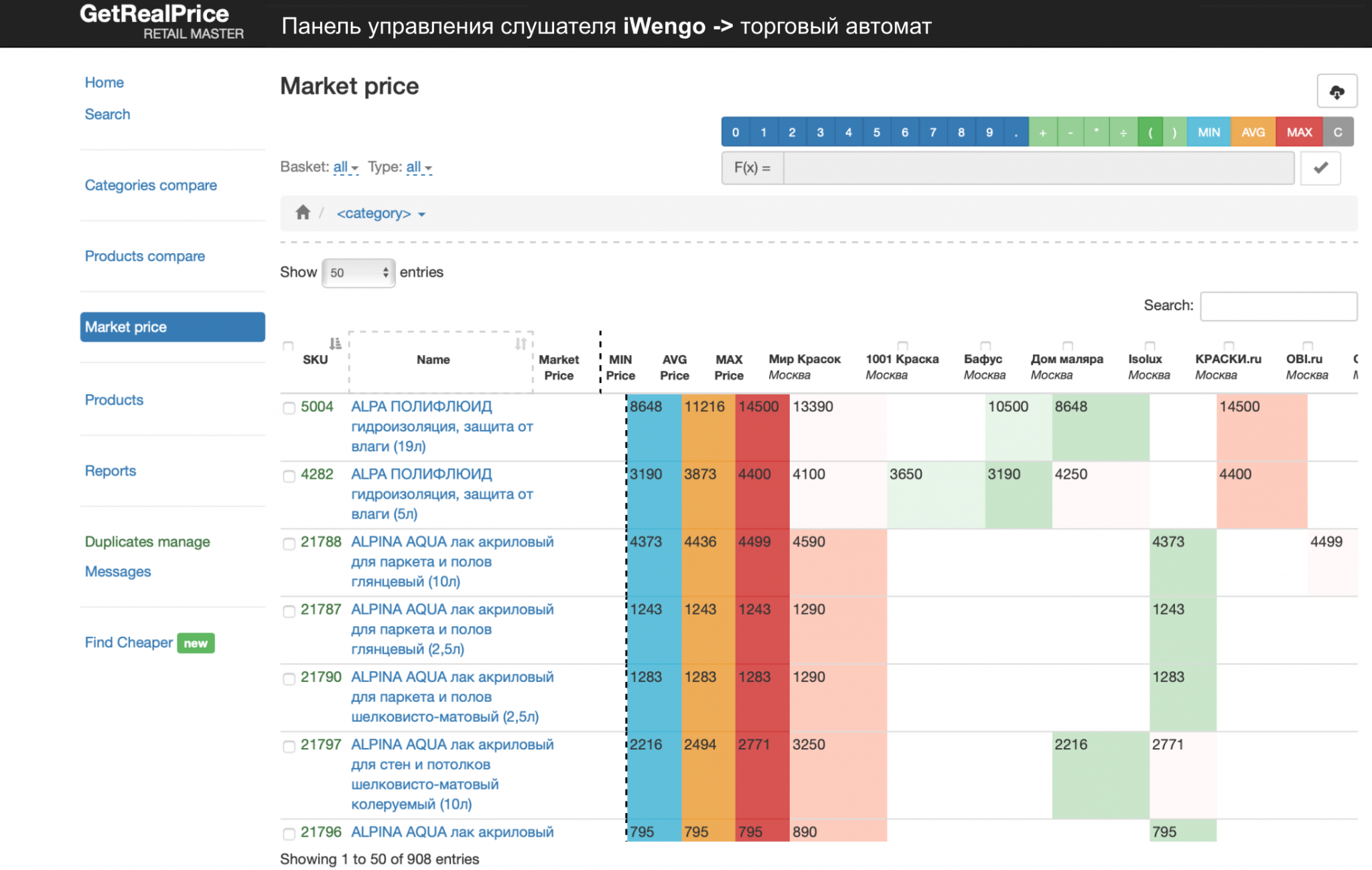Go to Home in sidebar
The height and width of the screenshot is (870, 1372).
(x=104, y=82)
